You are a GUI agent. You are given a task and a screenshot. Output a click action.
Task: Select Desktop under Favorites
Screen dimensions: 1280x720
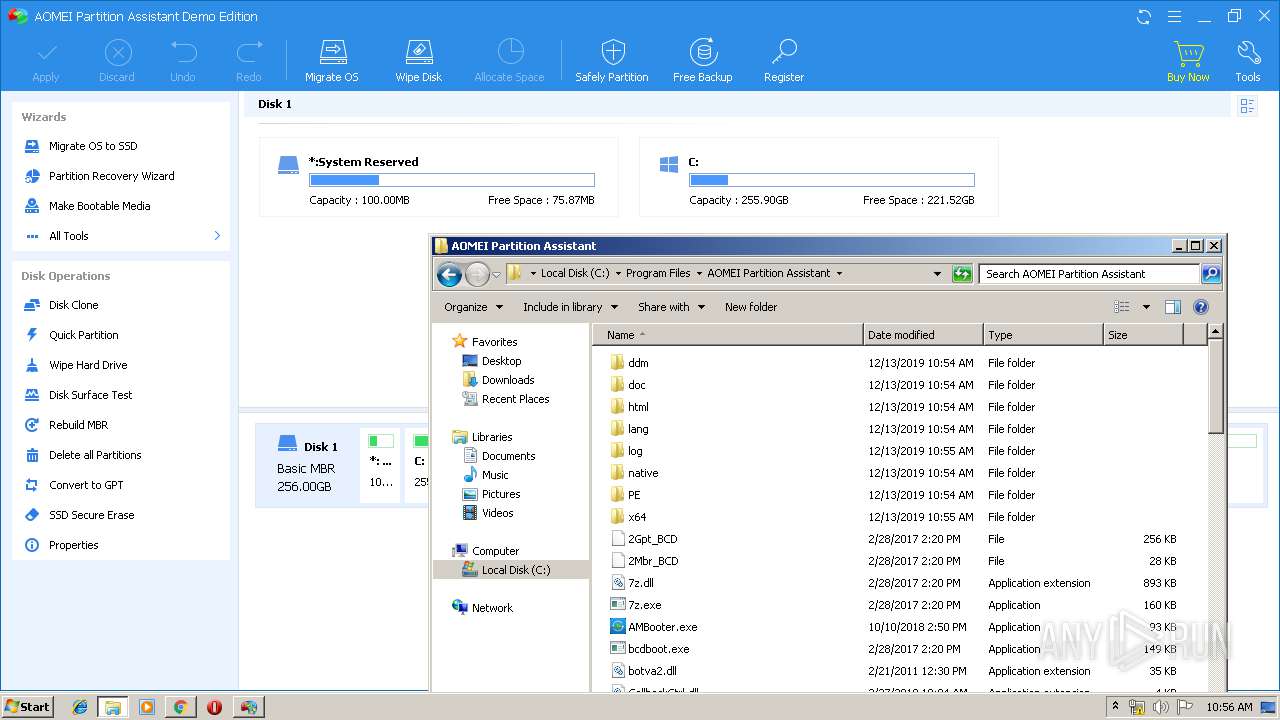pos(492,361)
